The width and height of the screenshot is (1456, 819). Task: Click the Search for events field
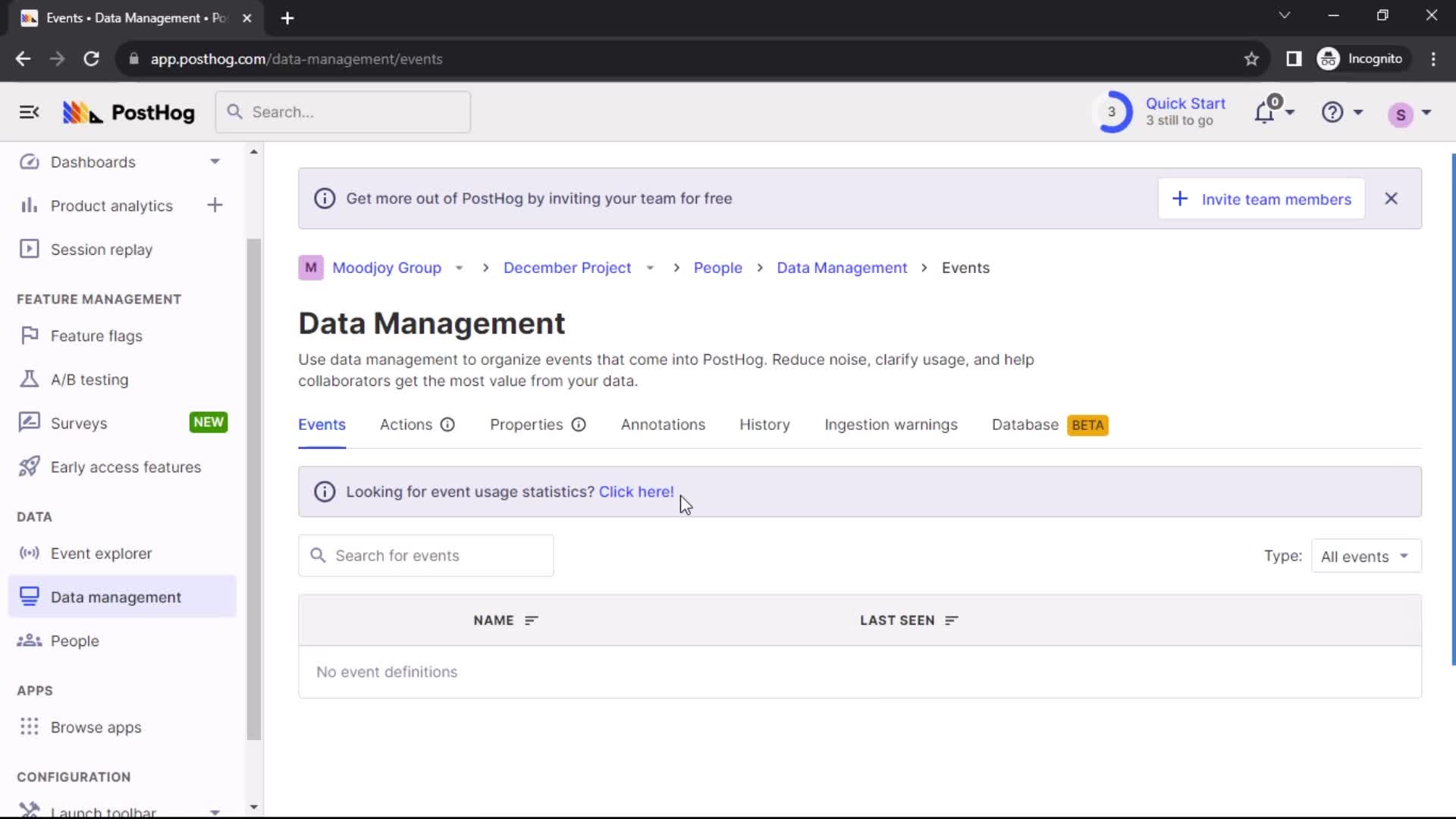coord(427,555)
